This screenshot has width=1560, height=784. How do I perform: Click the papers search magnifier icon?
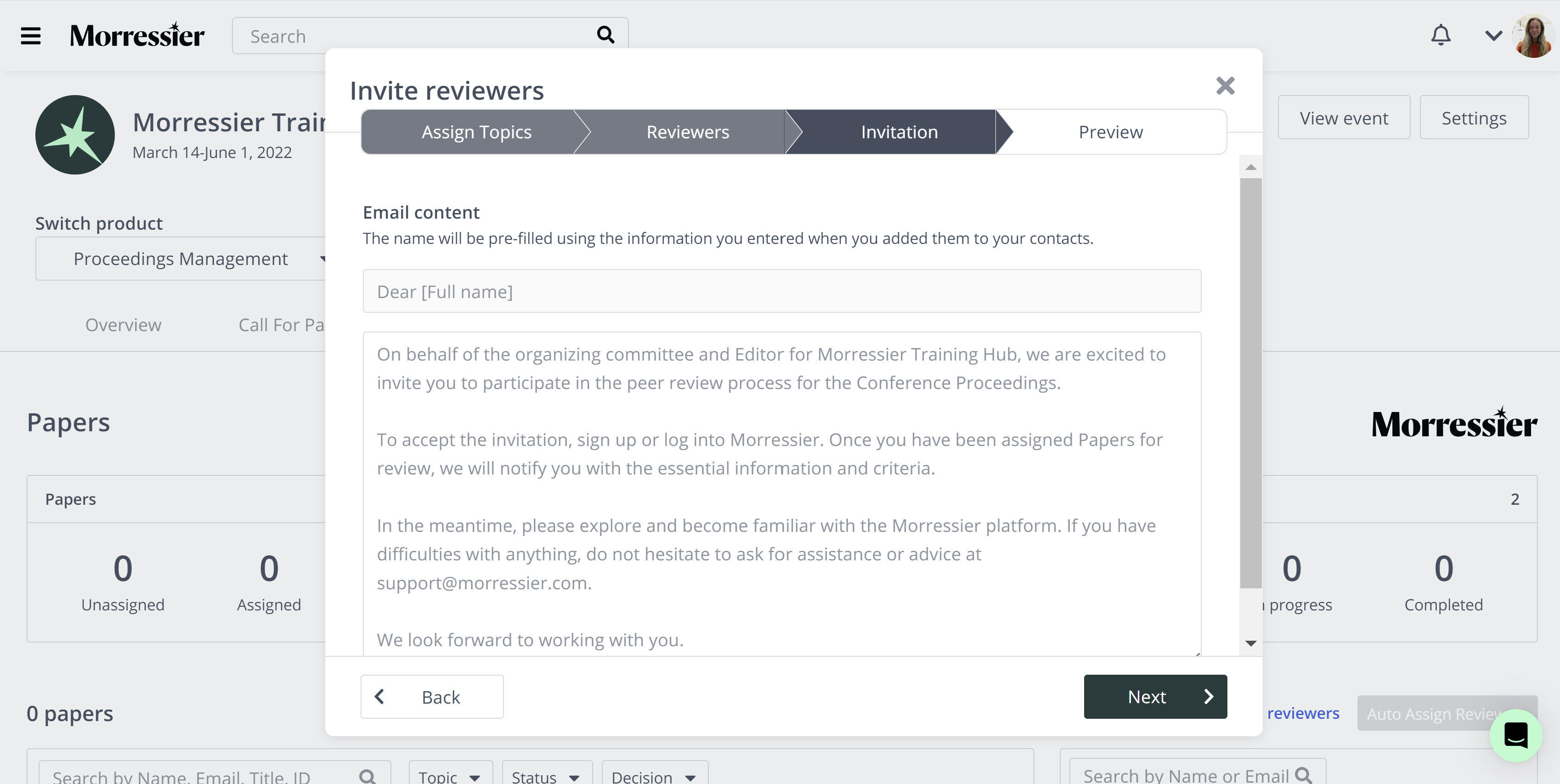[367, 776]
